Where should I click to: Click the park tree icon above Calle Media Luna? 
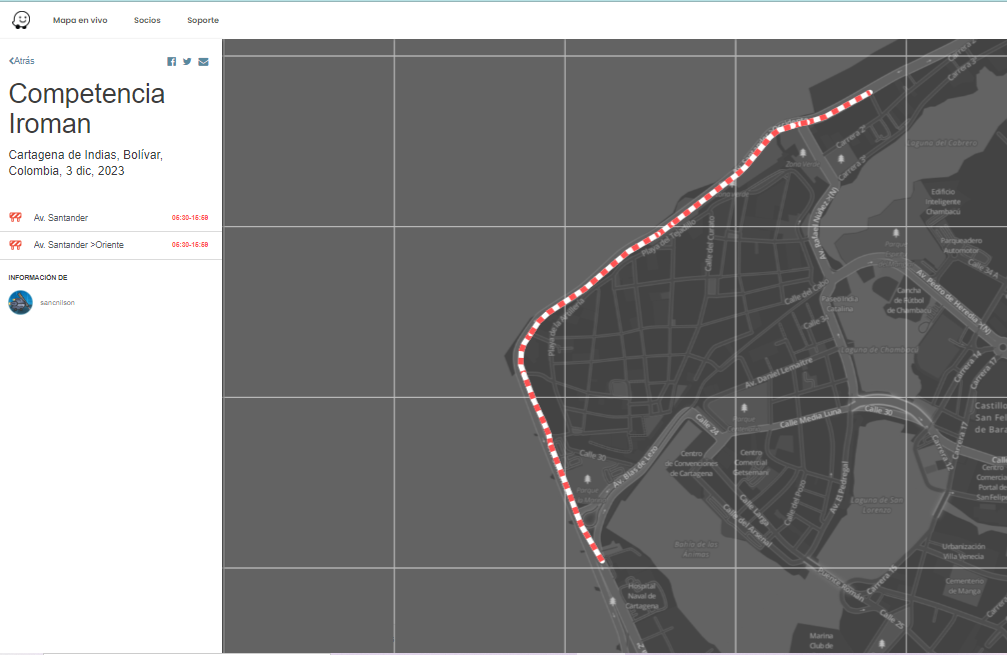click(x=744, y=408)
